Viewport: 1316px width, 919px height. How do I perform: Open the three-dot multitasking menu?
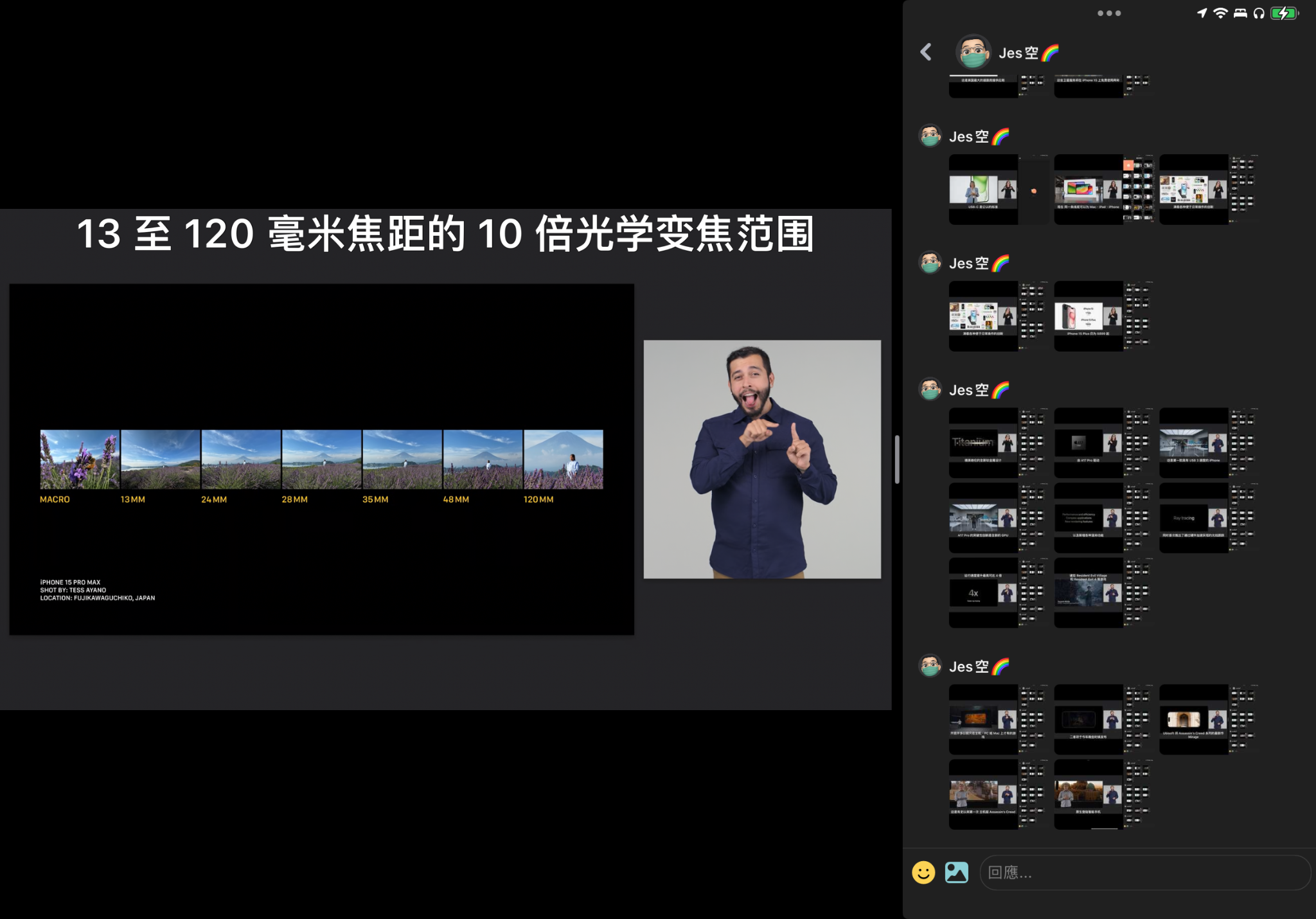pyautogui.click(x=1109, y=13)
